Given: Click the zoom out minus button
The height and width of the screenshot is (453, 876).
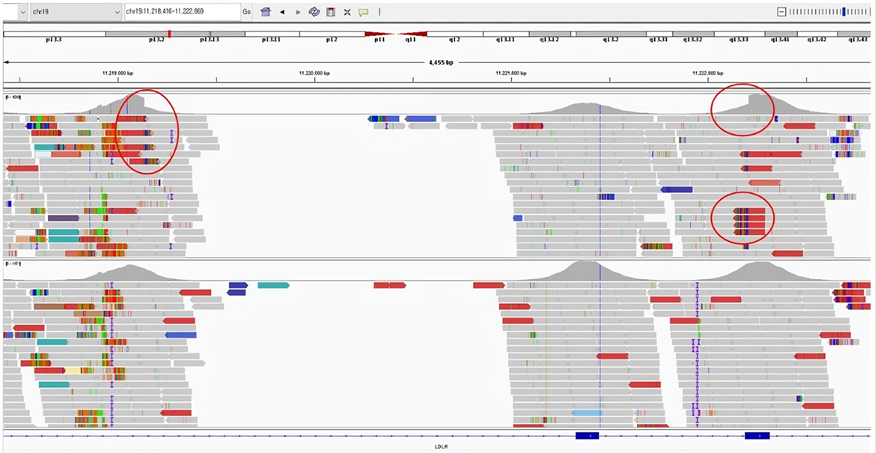Looking at the screenshot, I should click(781, 12).
